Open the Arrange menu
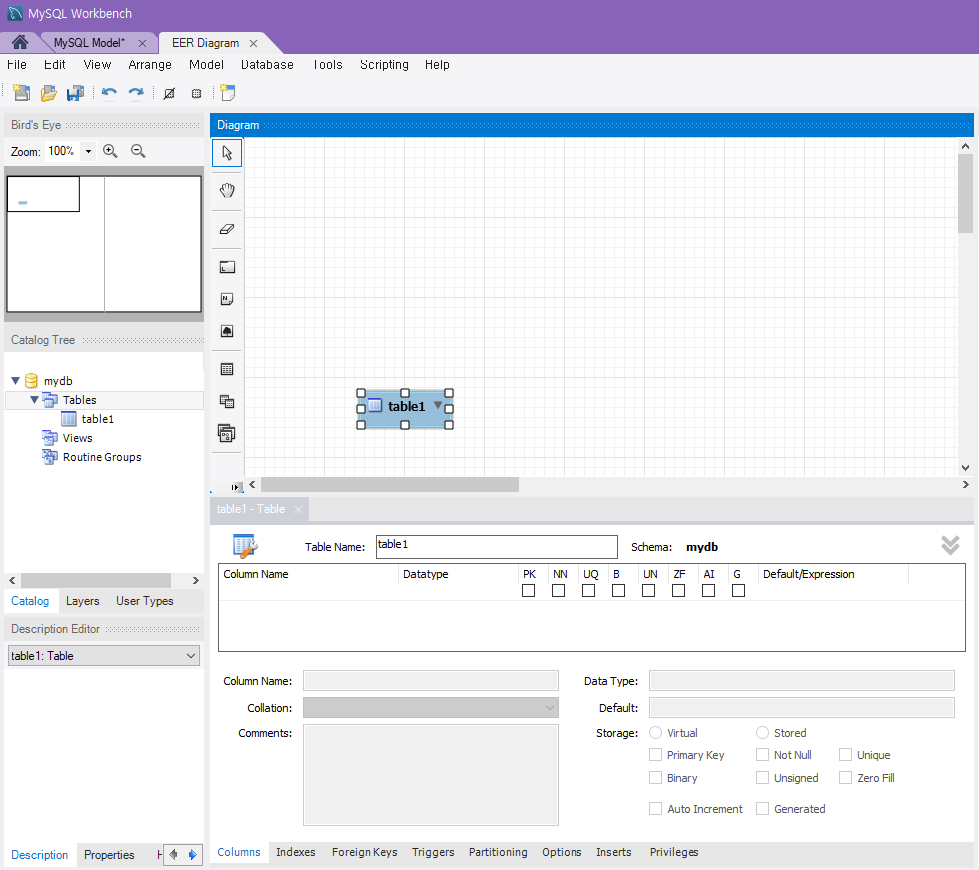This screenshot has height=870, width=979. click(x=150, y=64)
